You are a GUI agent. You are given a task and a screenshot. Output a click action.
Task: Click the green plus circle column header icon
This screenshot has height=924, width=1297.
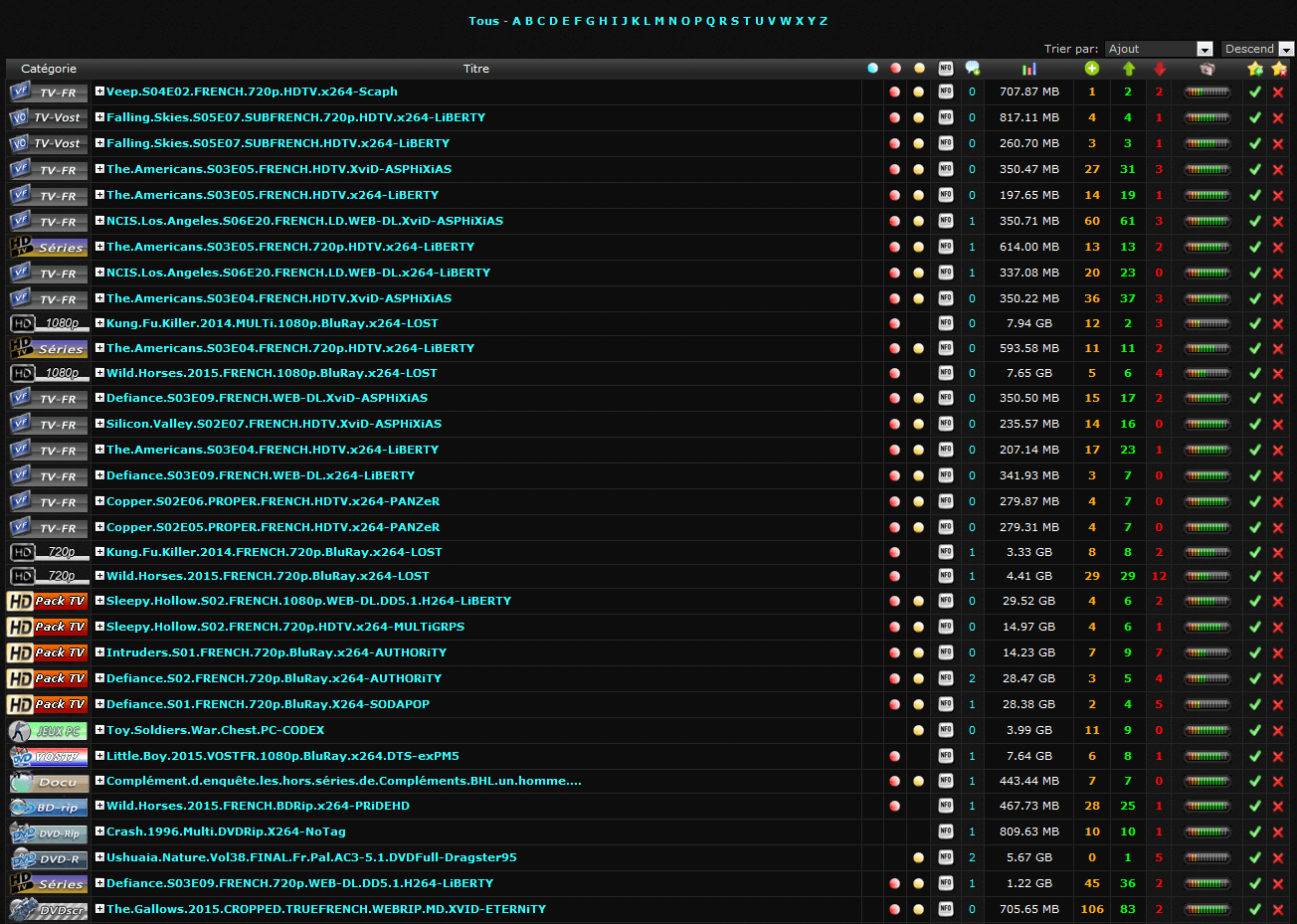(x=1092, y=69)
